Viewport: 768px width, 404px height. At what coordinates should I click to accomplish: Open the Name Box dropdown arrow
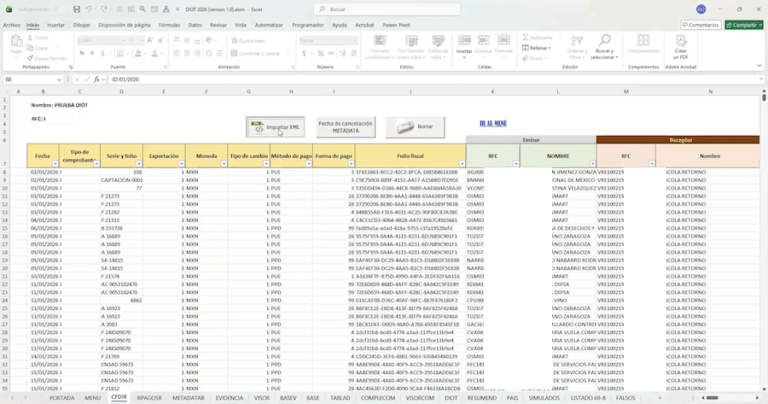click(x=59, y=79)
